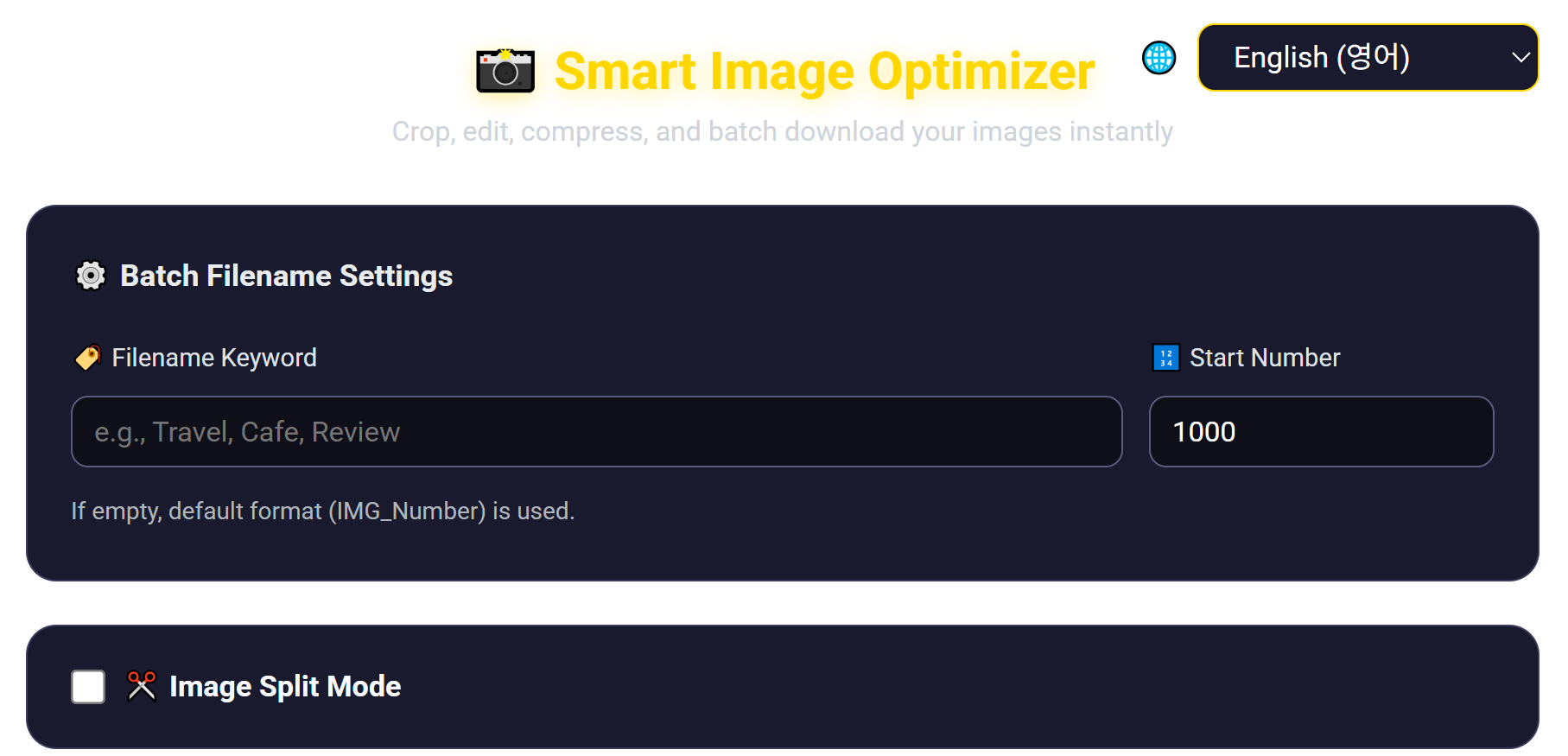Click the numbers icon beside Start Number
1568x756 pixels.
1165,357
